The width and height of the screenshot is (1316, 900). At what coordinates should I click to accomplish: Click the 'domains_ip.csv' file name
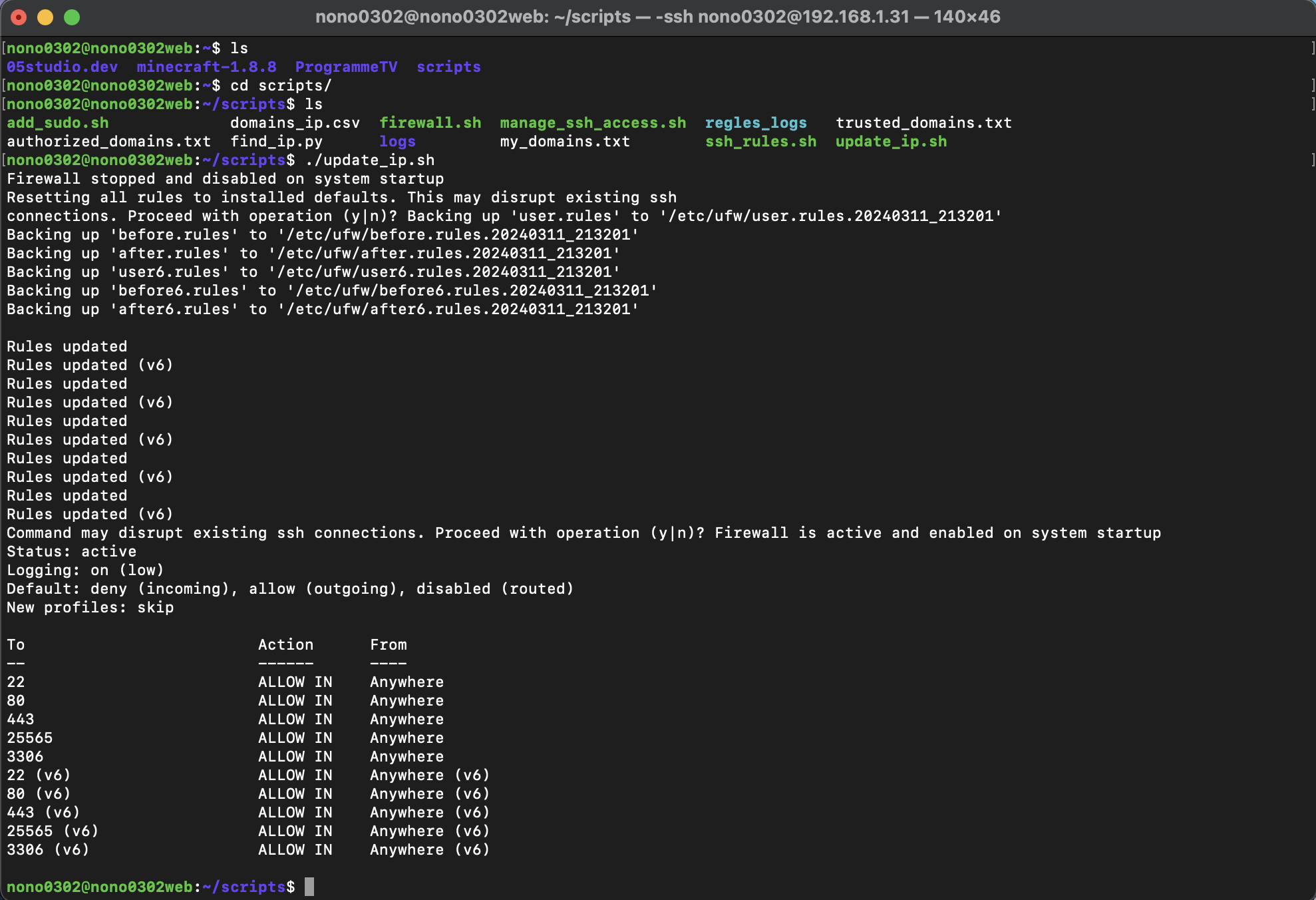295,122
